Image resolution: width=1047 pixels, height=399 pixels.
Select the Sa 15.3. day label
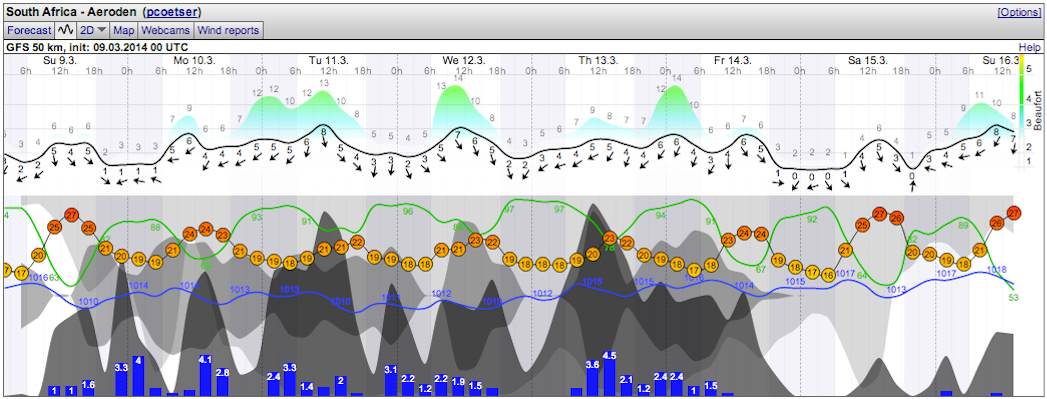867,60
